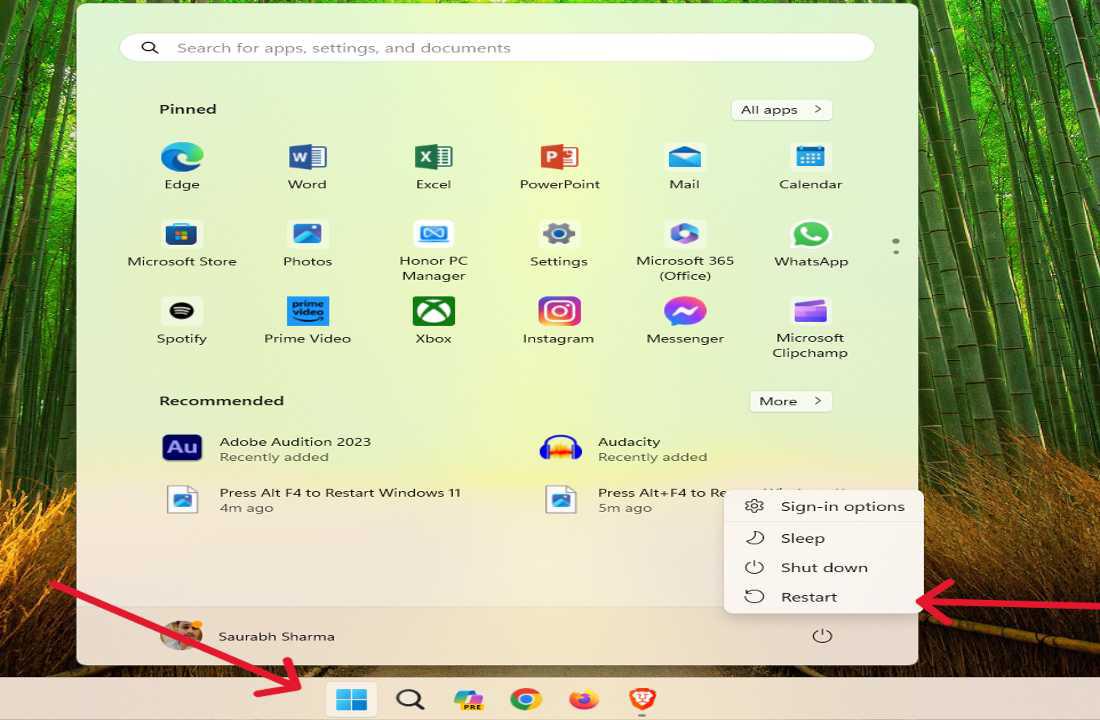This screenshot has height=720, width=1100.
Task: Expand the All apps list
Action: 782,109
